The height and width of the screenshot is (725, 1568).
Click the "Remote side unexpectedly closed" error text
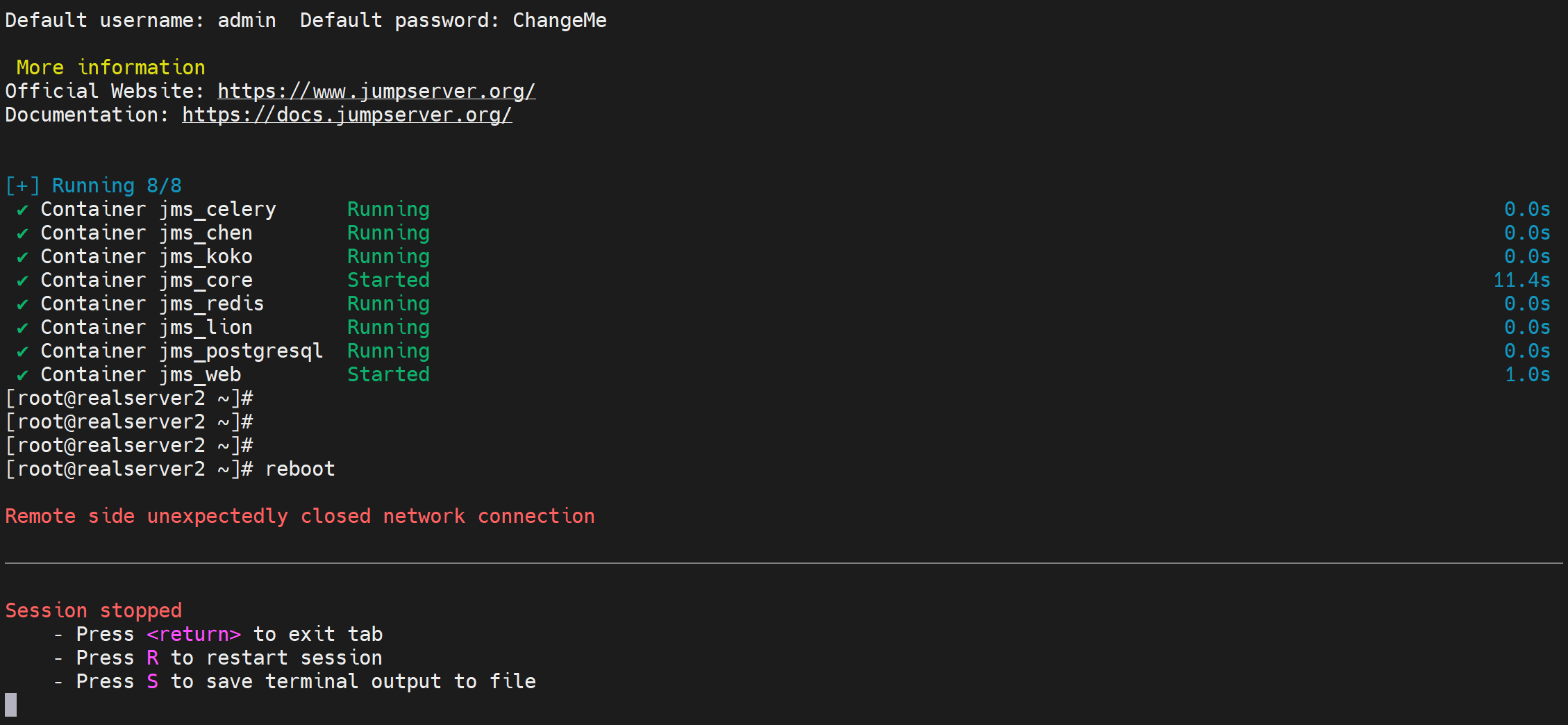coord(299,516)
